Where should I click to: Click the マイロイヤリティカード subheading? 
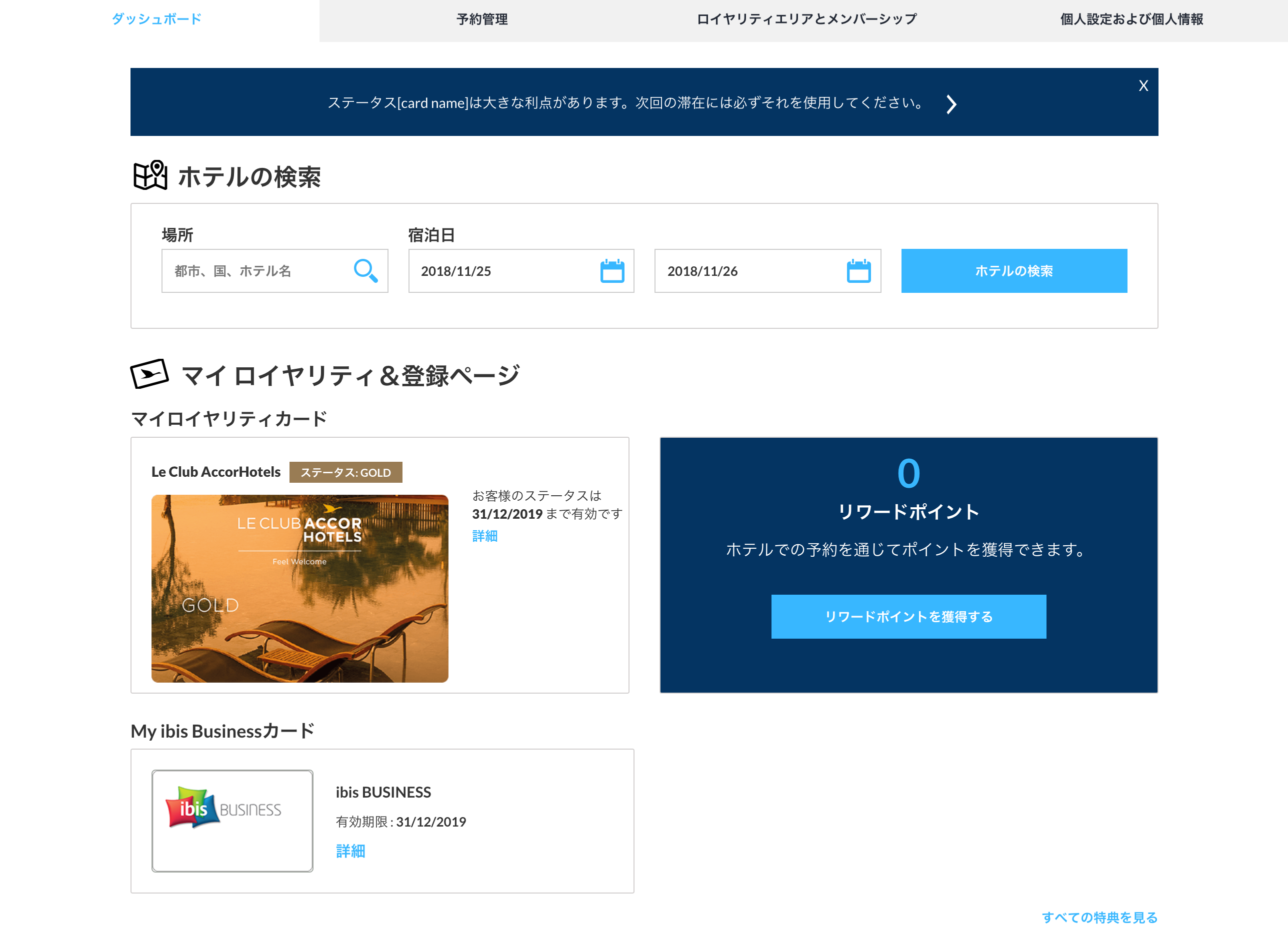point(229,419)
